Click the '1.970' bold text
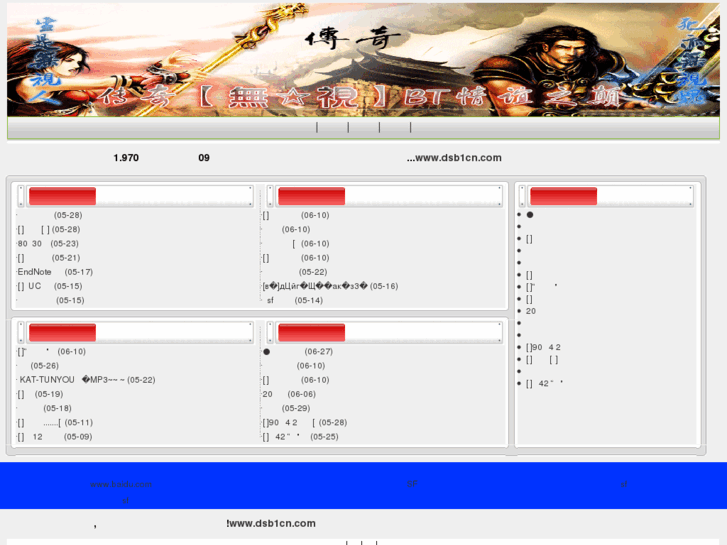727x545 pixels. tap(126, 158)
